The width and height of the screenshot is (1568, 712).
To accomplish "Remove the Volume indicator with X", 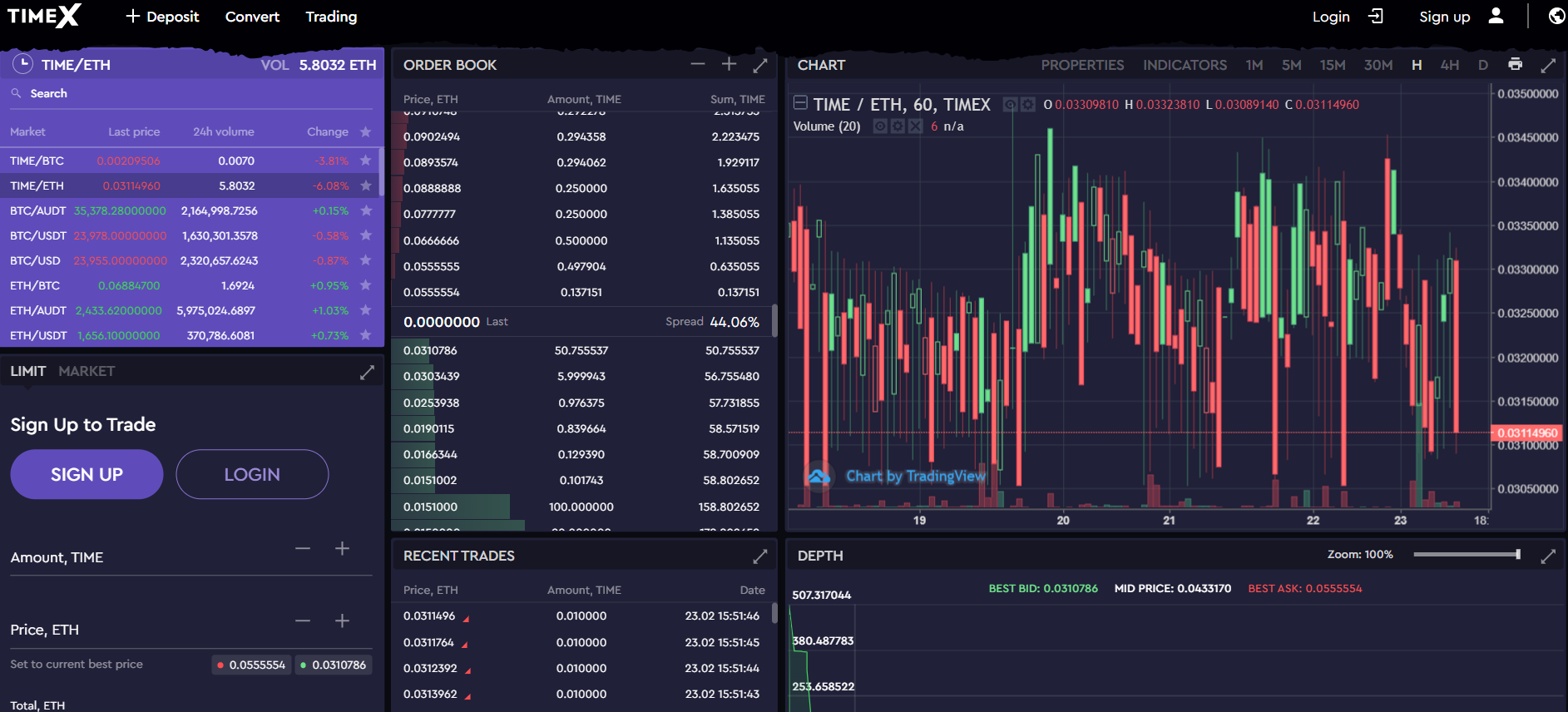I will 915,126.
